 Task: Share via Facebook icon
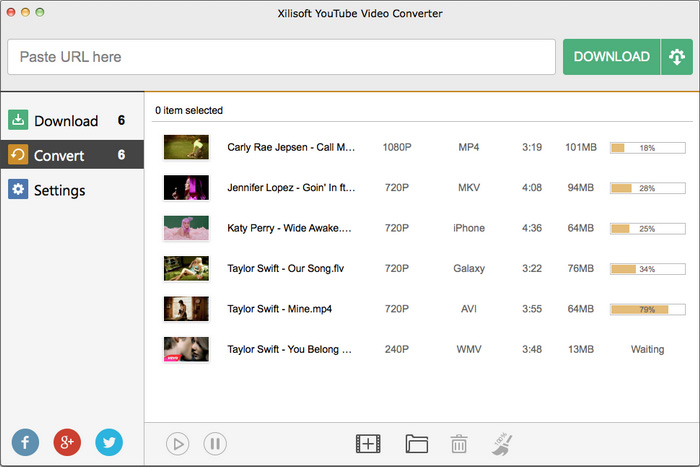click(x=25, y=441)
